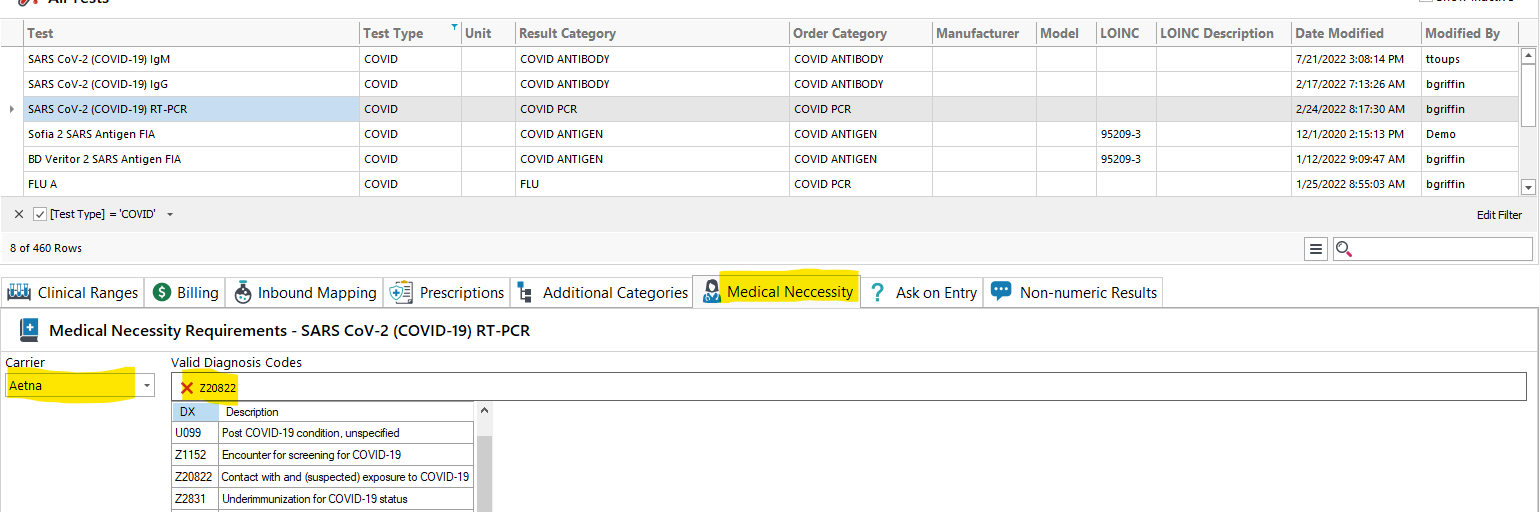Viewport: 1540px width, 512px height.
Task: Click the COVID PCR result category of RT-PCR row
Action: point(653,109)
